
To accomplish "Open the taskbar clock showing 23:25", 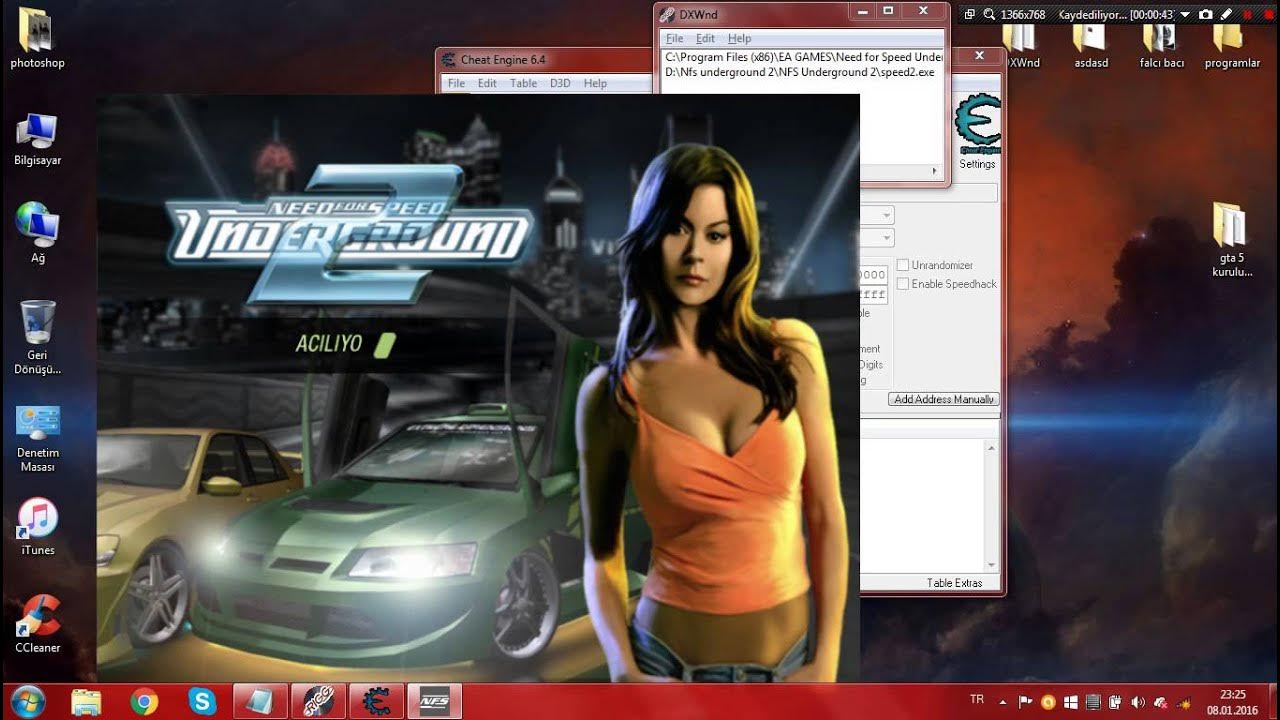I will tap(1232, 702).
